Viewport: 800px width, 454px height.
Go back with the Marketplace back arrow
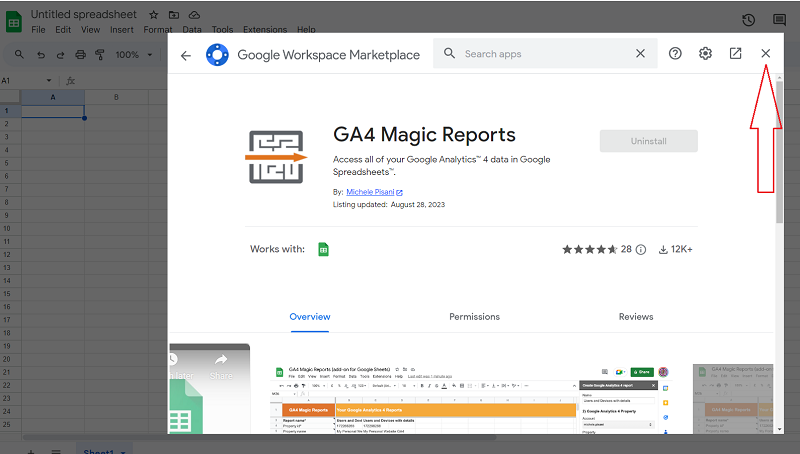tap(186, 55)
